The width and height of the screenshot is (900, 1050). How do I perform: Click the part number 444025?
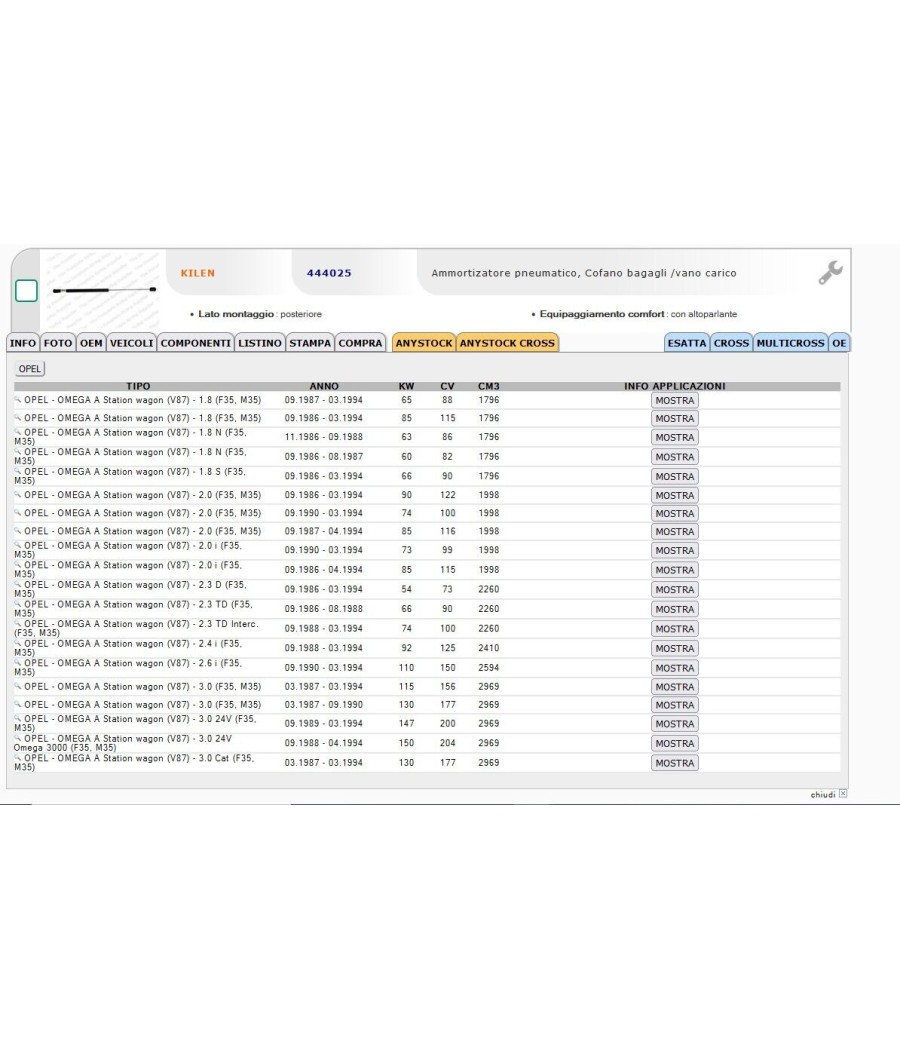pyautogui.click(x=329, y=273)
